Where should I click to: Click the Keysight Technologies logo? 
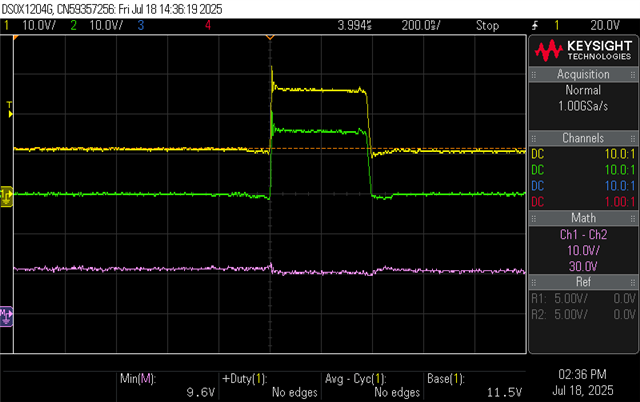click(x=583, y=51)
